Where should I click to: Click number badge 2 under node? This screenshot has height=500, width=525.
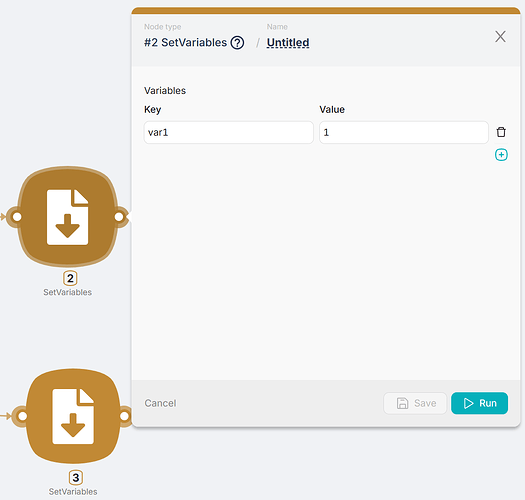tap(70, 278)
